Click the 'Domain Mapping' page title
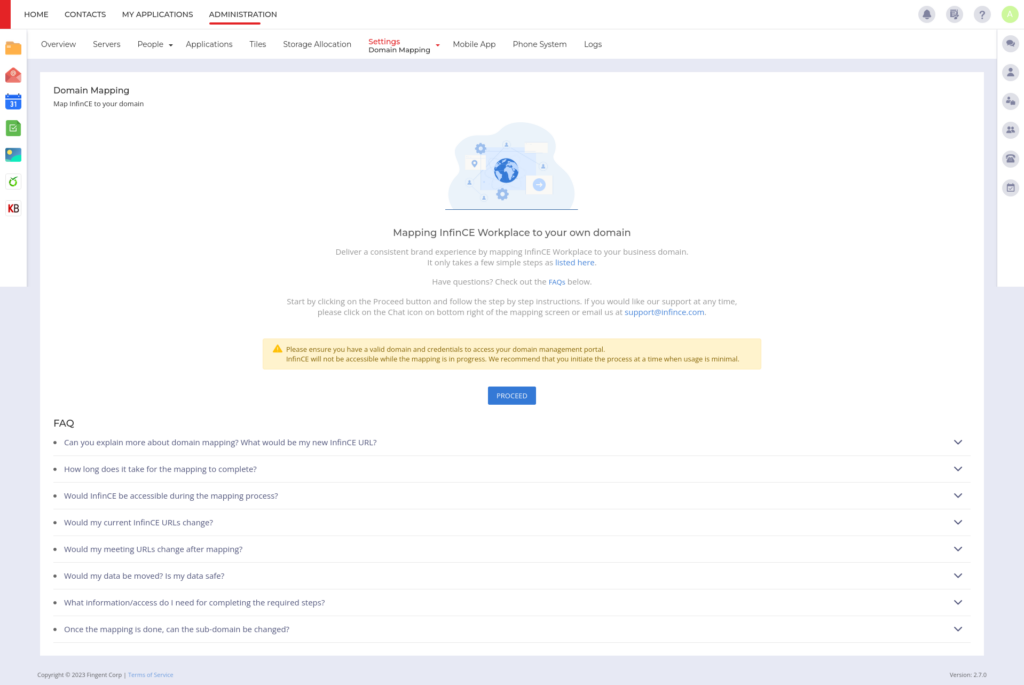 [91, 90]
